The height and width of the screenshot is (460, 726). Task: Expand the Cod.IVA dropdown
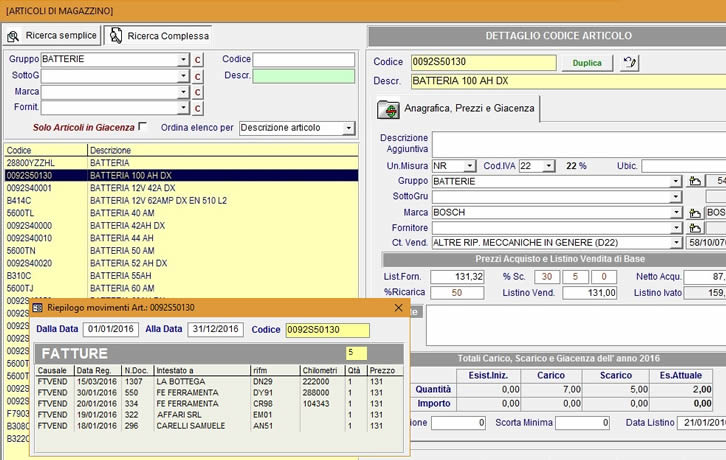549,166
